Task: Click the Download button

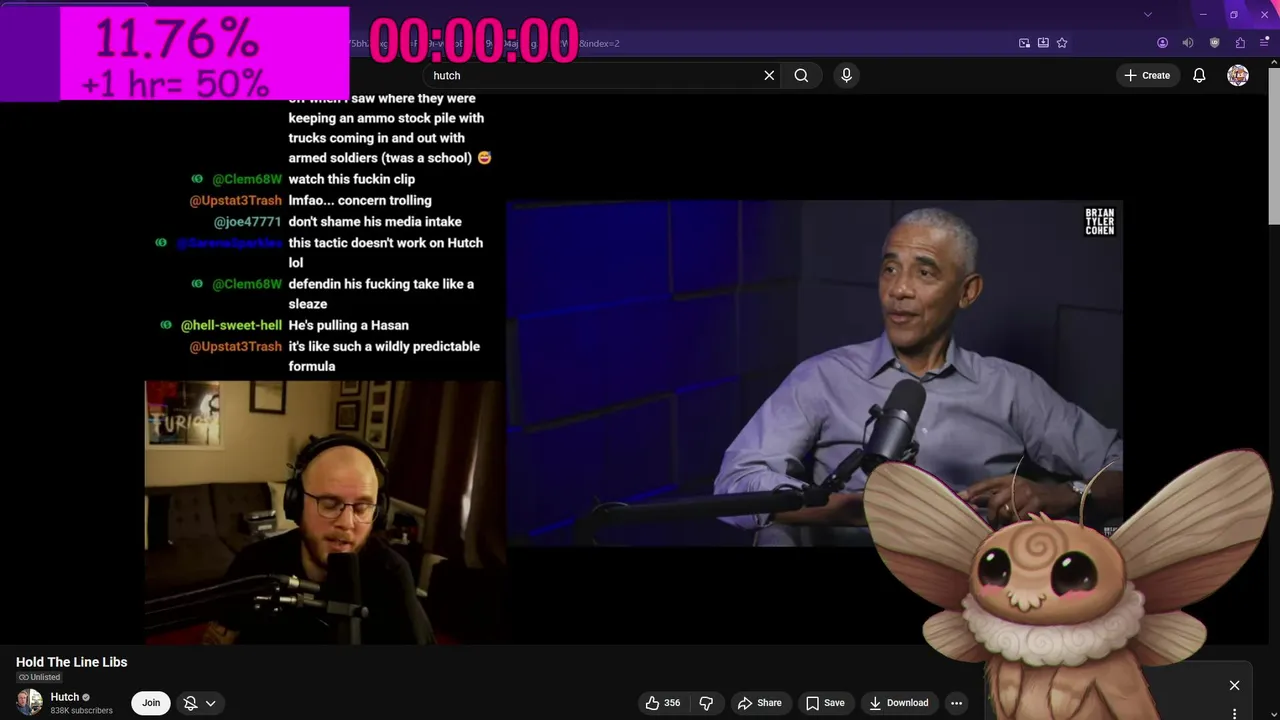Action: click(x=899, y=703)
